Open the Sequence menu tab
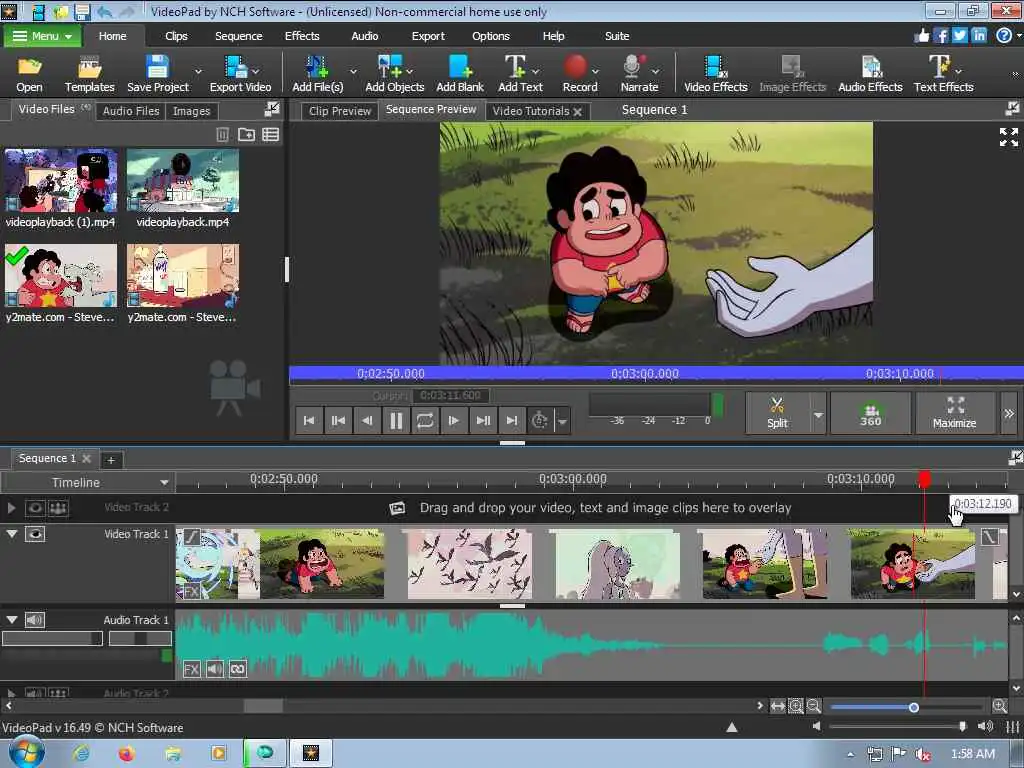The width and height of the screenshot is (1024, 768). tap(238, 36)
